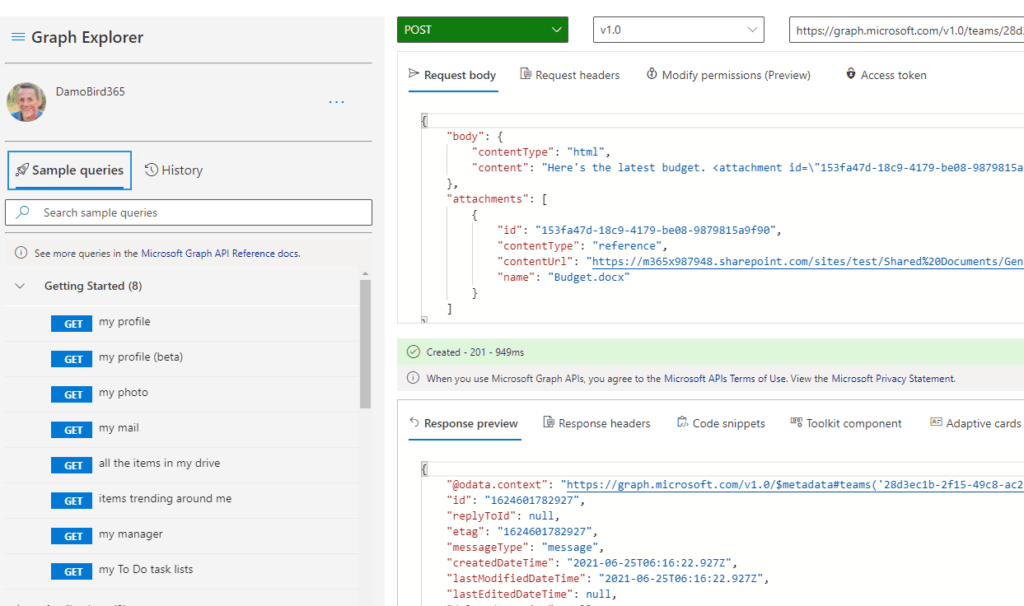
Task: Open the Modify permissions (Preview) tab
Action: coord(728,75)
